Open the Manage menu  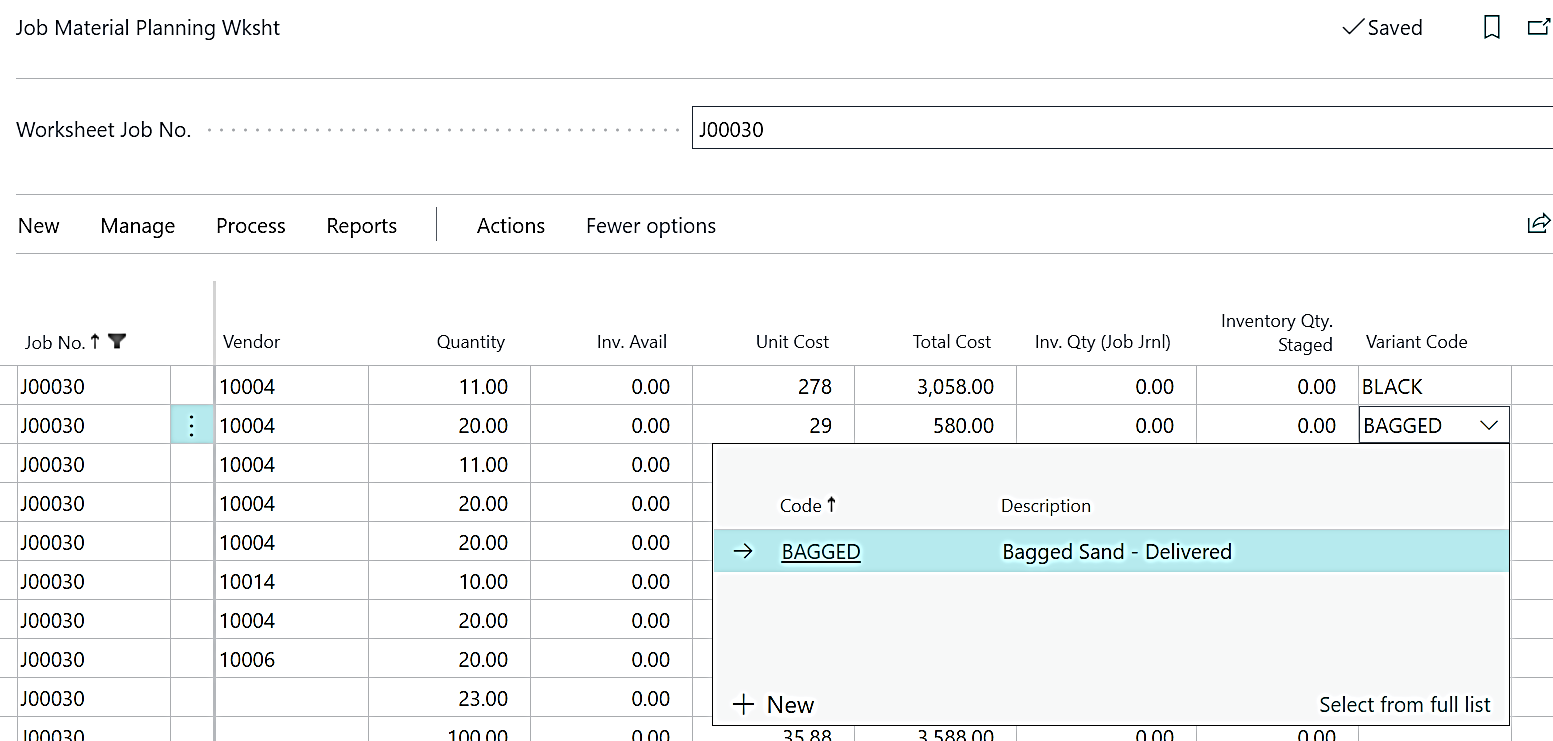coord(137,226)
